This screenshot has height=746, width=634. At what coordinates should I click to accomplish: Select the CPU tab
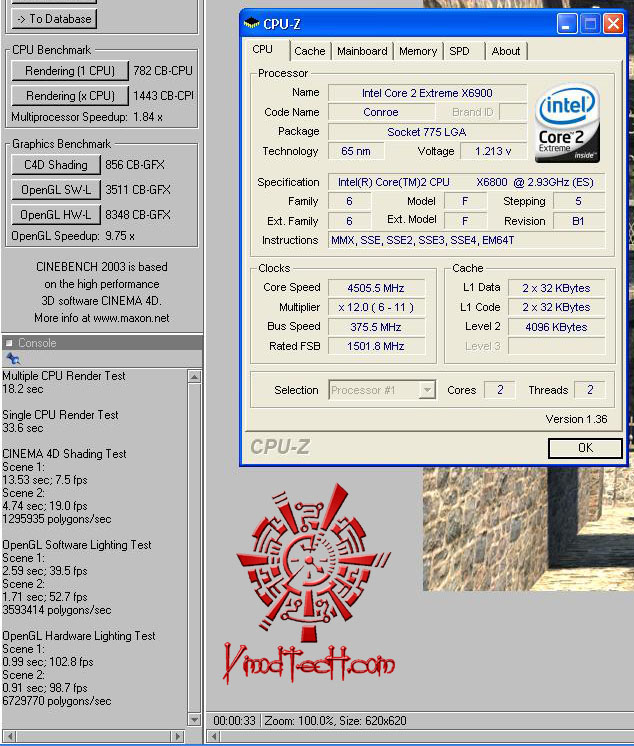(263, 49)
